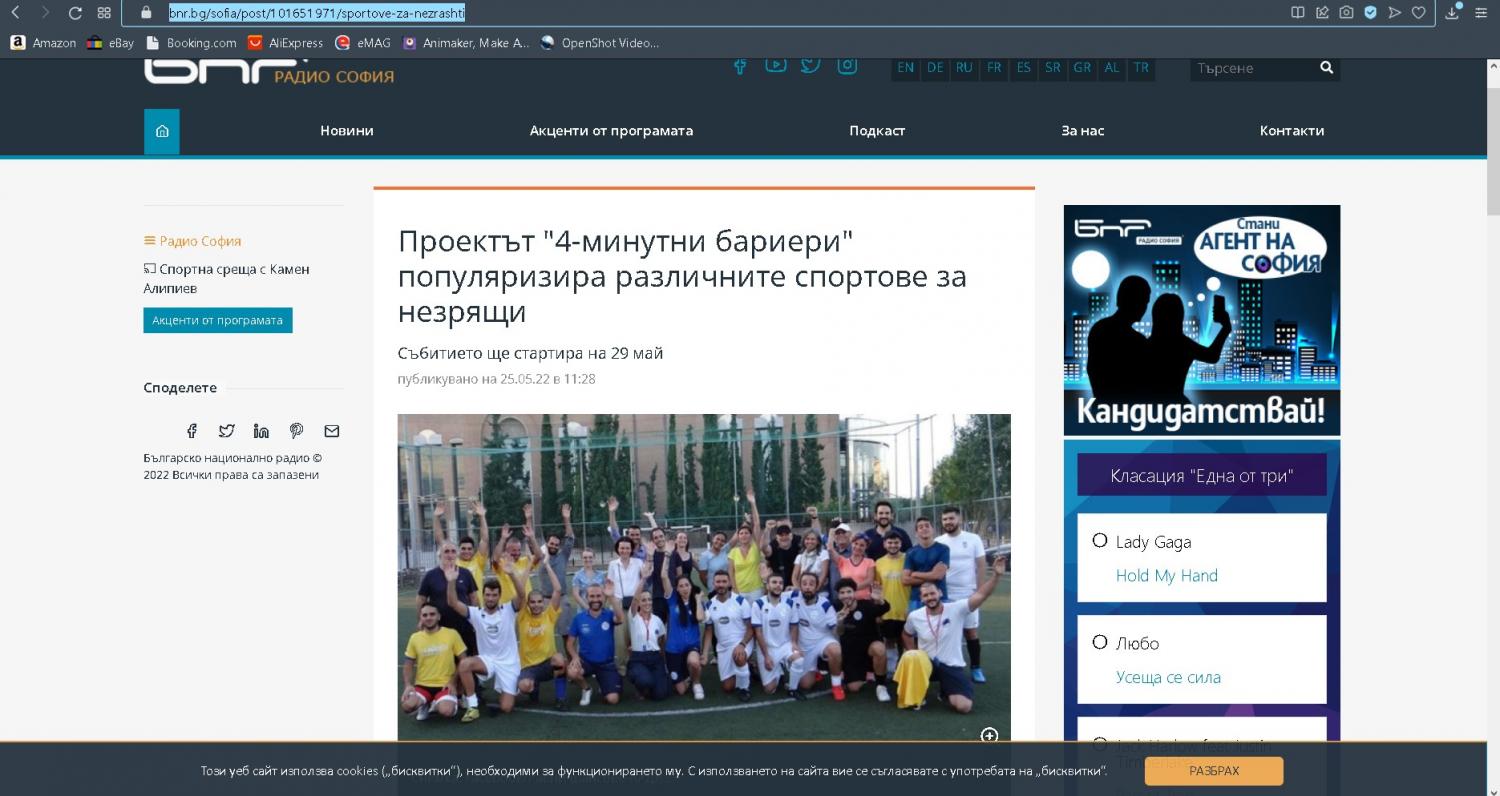Share the article on Twitter
Screen dimensions: 1500x796
(227, 431)
